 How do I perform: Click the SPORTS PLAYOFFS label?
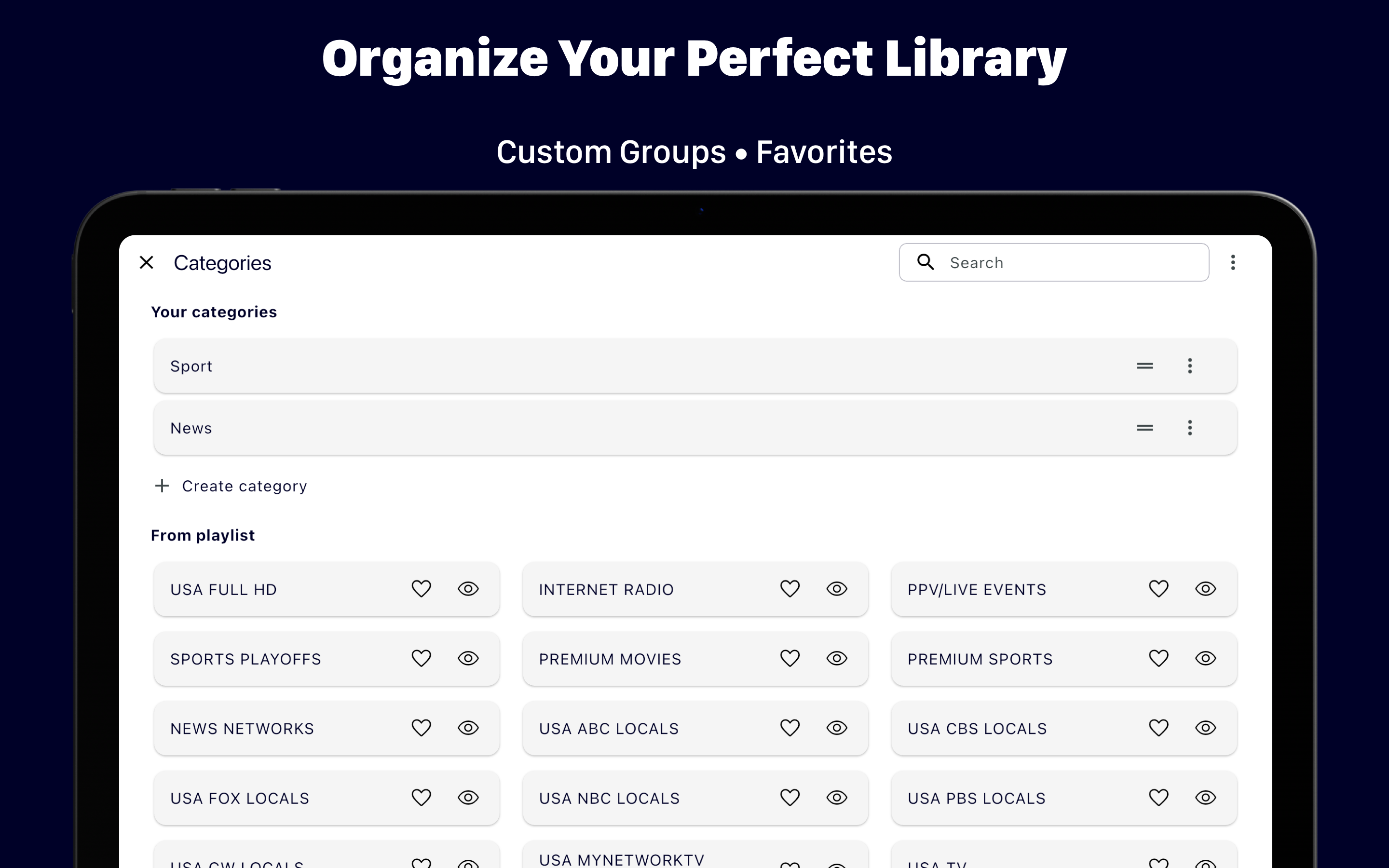(245, 659)
